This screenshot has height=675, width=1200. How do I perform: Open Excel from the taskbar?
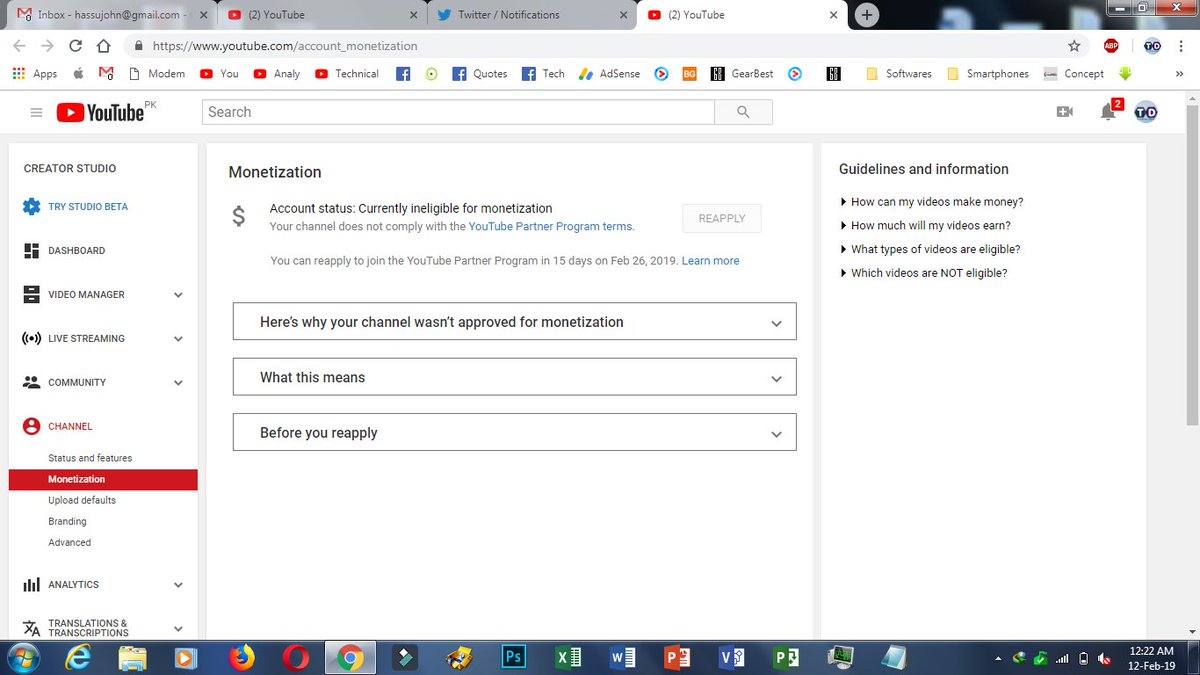pos(568,657)
